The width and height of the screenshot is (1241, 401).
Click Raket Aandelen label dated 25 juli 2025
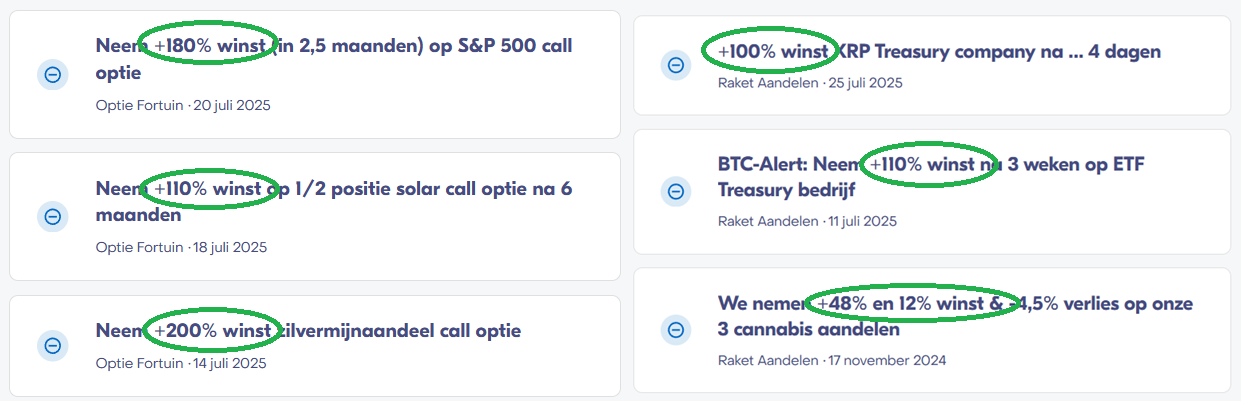(768, 83)
